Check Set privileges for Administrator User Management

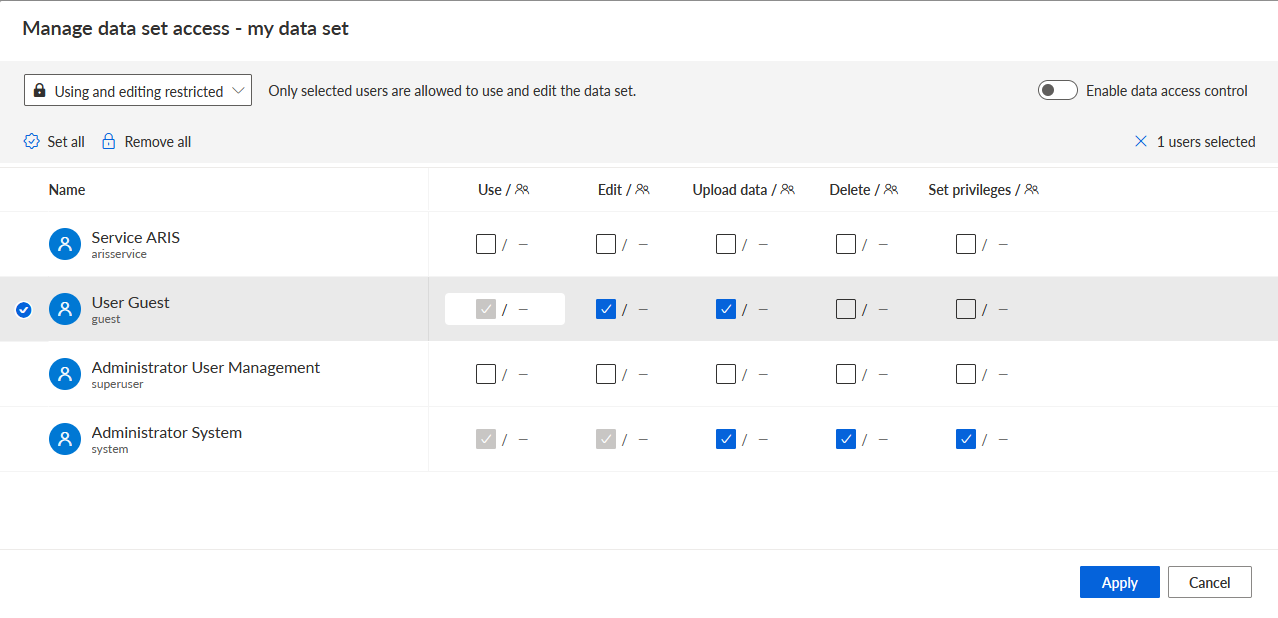coord(966,374)
